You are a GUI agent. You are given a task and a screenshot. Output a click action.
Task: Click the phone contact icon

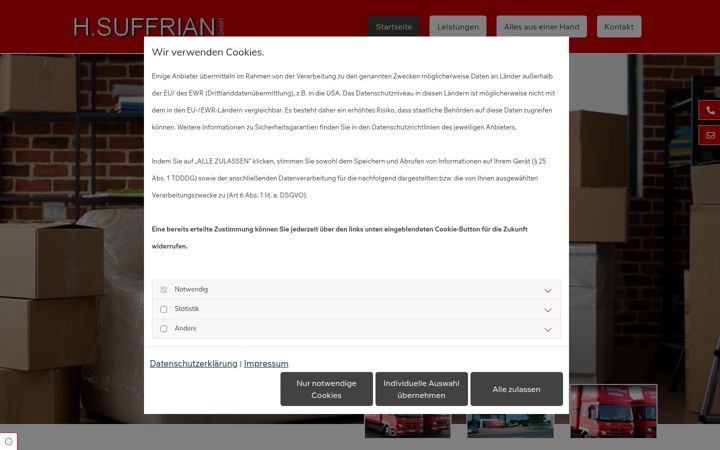coord(710,111)
